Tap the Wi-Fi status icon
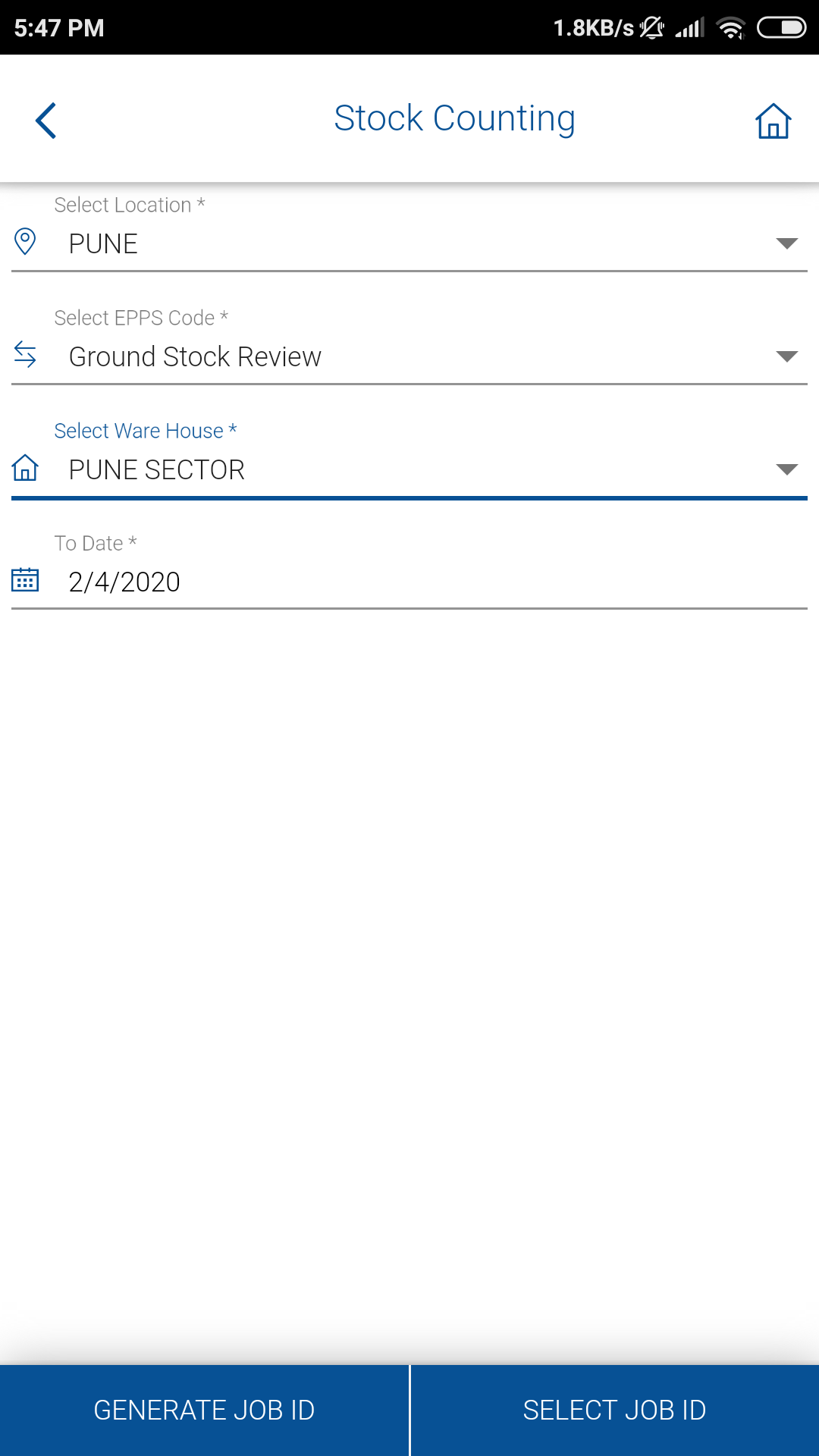819x1456 pixels. 730,28
